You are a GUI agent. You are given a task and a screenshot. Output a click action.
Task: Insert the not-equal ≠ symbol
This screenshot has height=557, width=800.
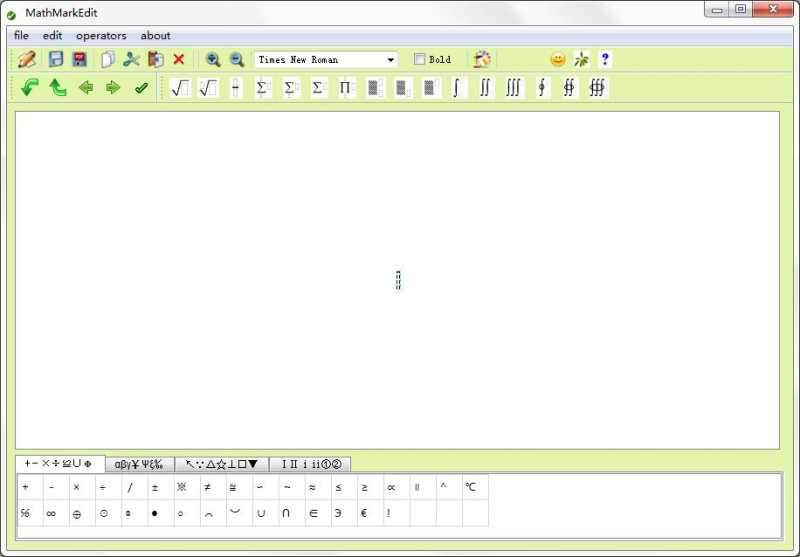coord(207,488)
